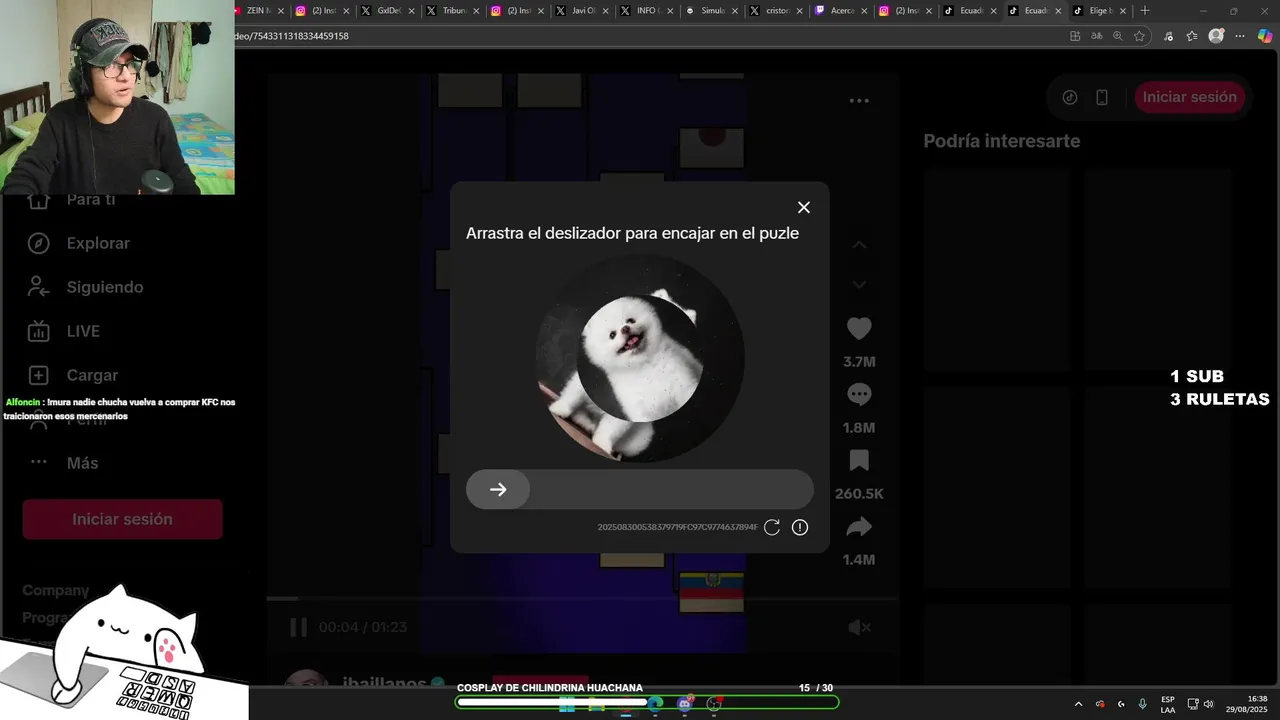Click the Siguiendo person icon
Viewport: 1280px width, 720px height.
point(38,287)
